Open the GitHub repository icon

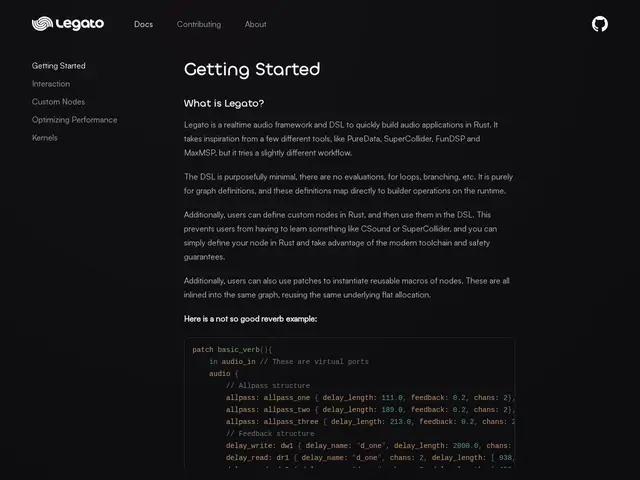[600, 24]
